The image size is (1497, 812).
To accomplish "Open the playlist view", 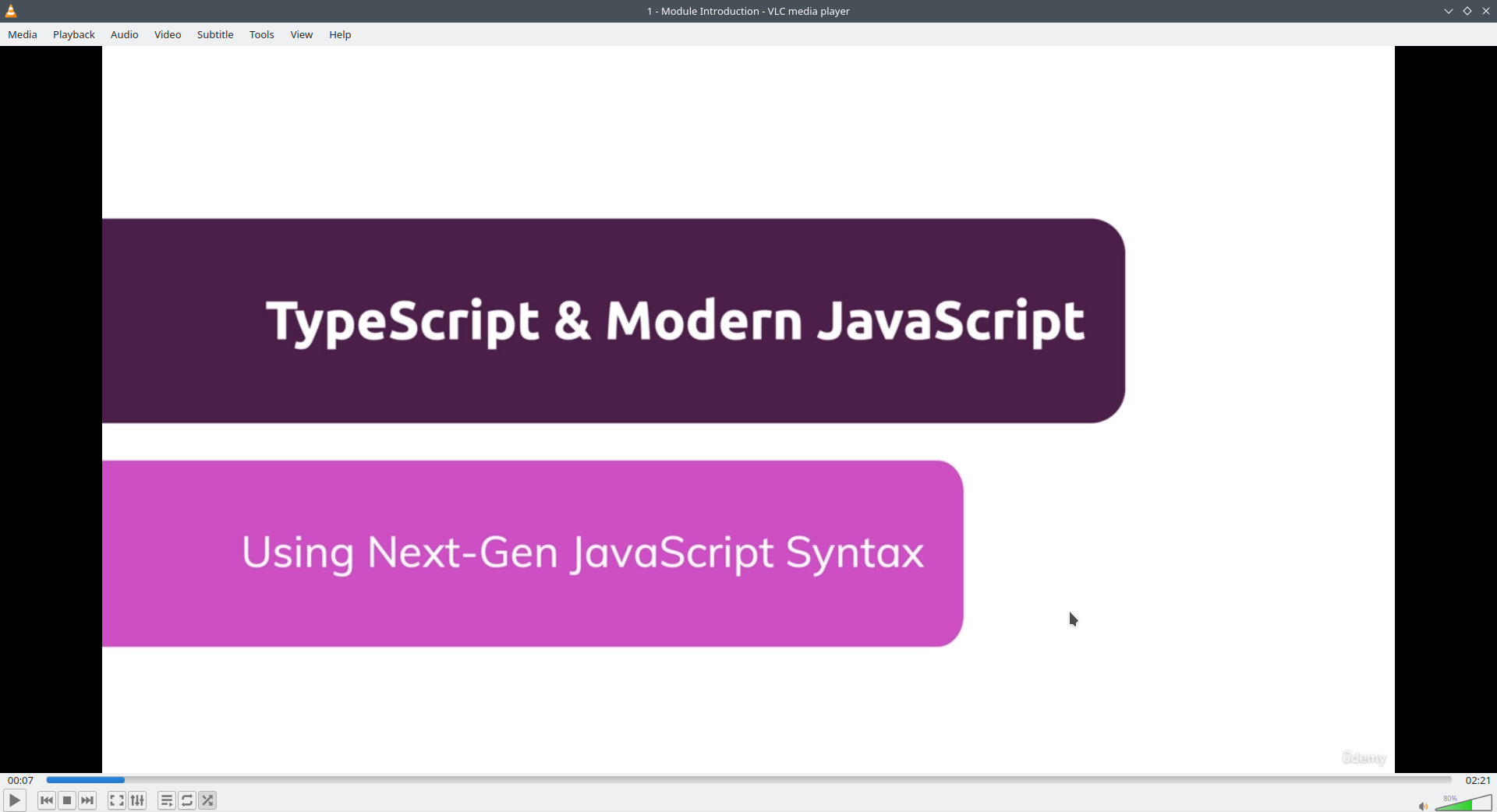I will (x=167, y=800).
